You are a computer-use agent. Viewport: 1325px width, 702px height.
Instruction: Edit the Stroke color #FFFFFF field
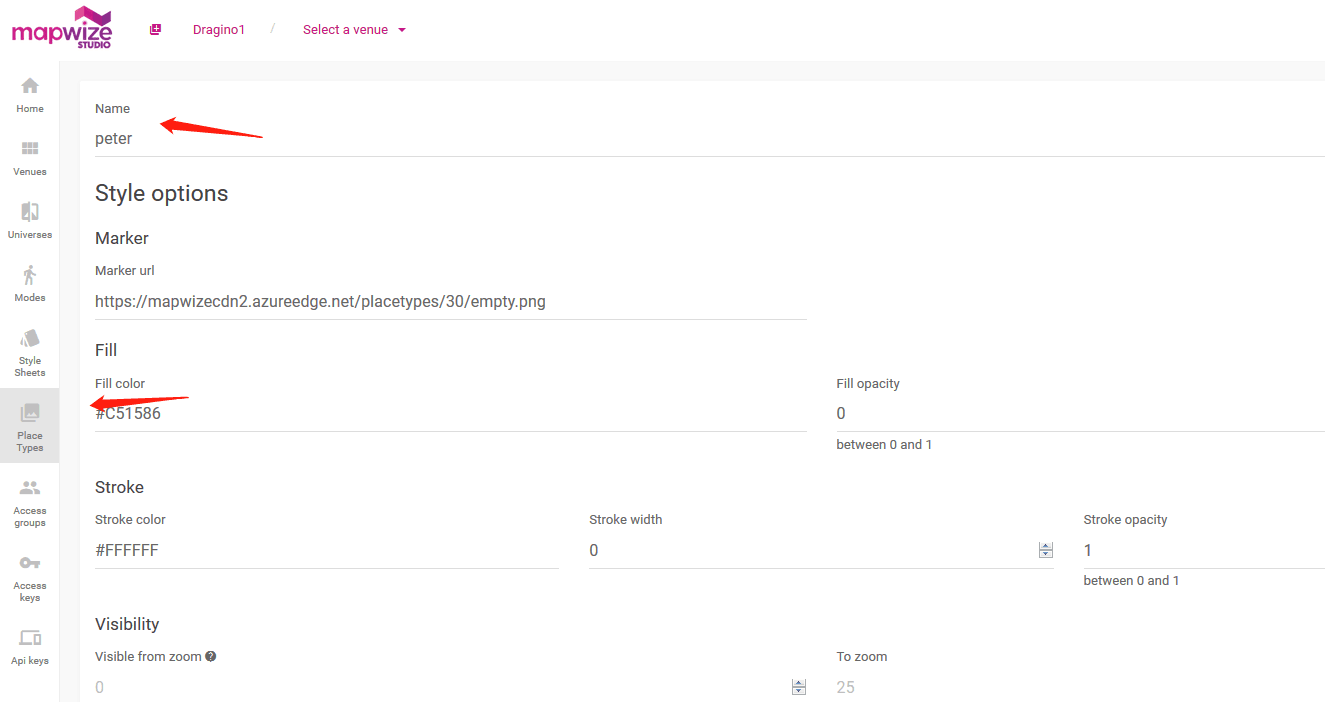(x=327, y=550)
